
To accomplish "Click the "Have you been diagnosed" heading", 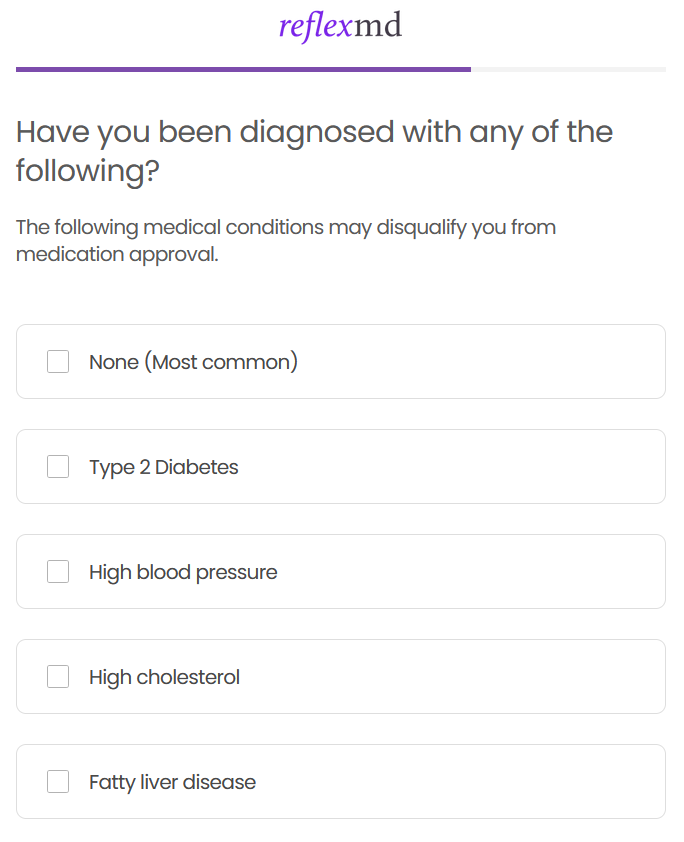I will (314, 151).
